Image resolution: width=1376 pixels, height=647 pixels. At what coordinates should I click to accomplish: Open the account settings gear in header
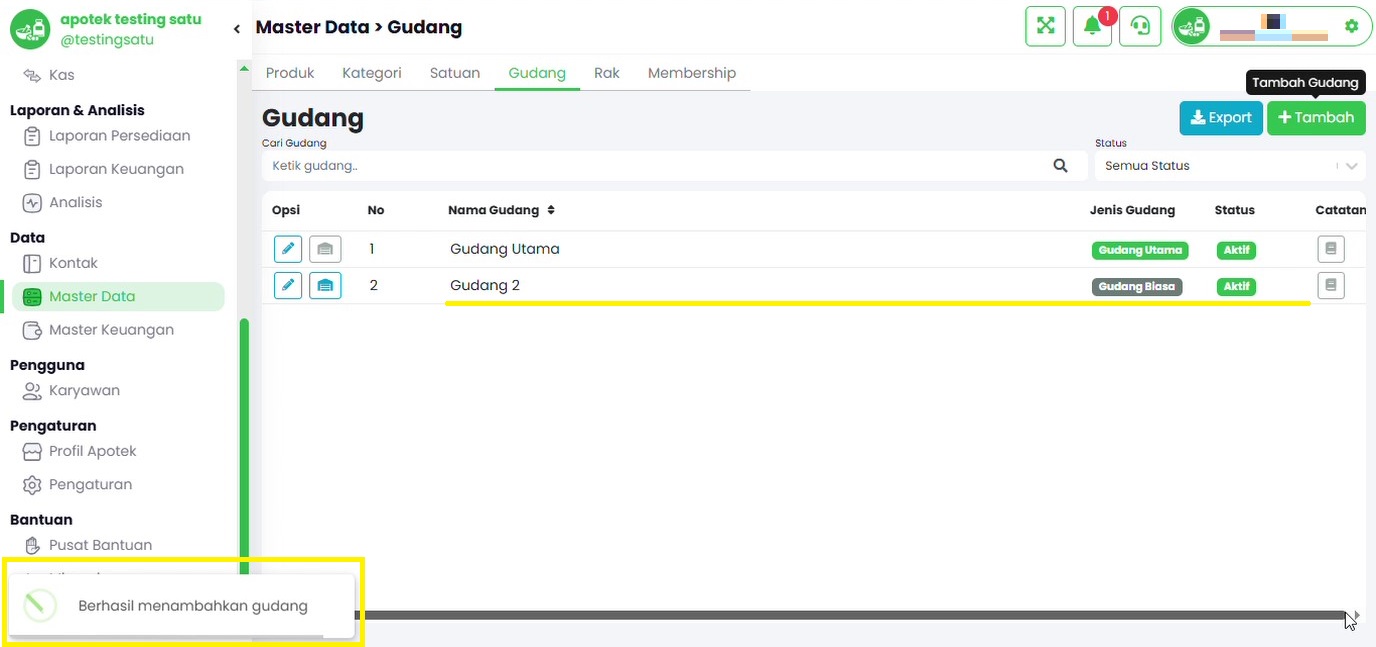pos(1352,26)
